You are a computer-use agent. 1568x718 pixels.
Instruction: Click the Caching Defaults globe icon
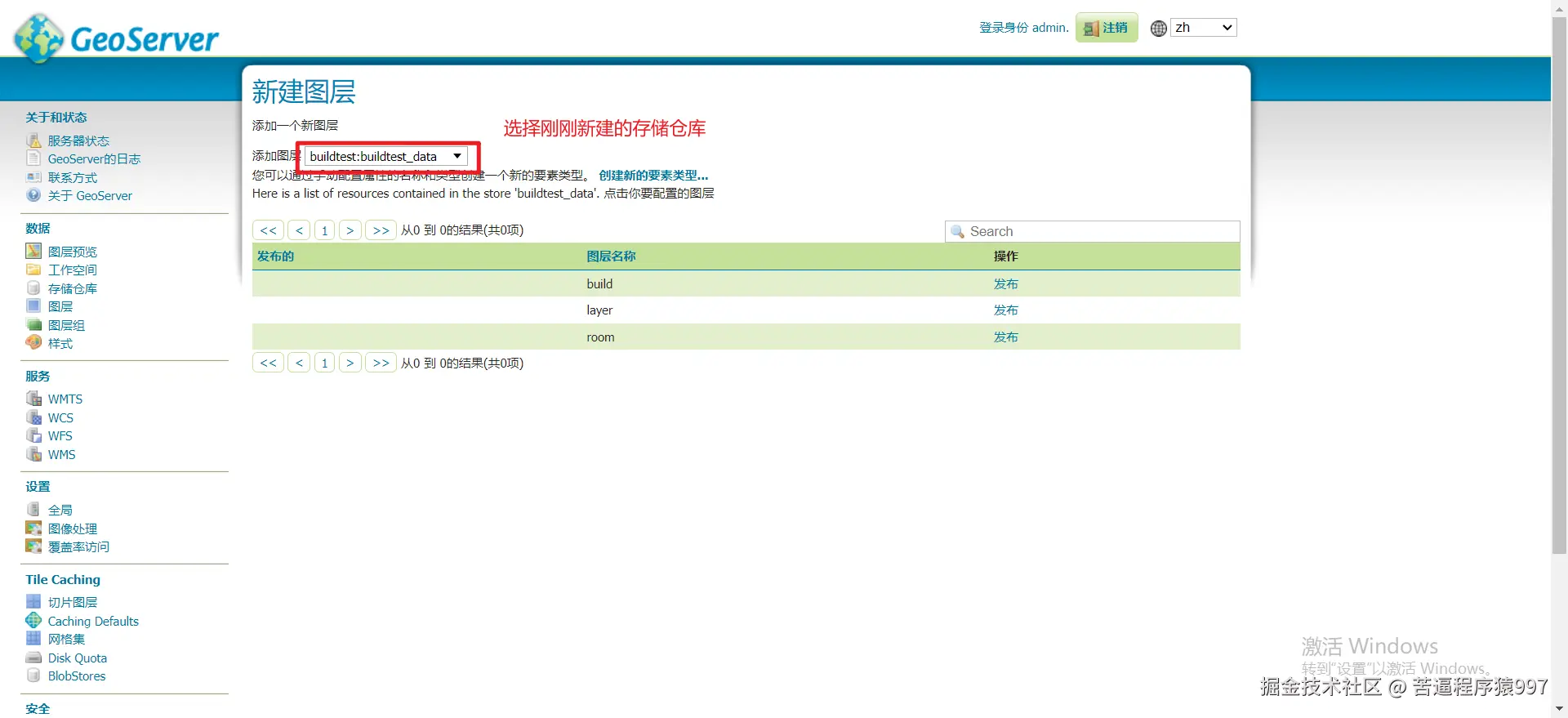pyautogui.click(x=33, y=620)
